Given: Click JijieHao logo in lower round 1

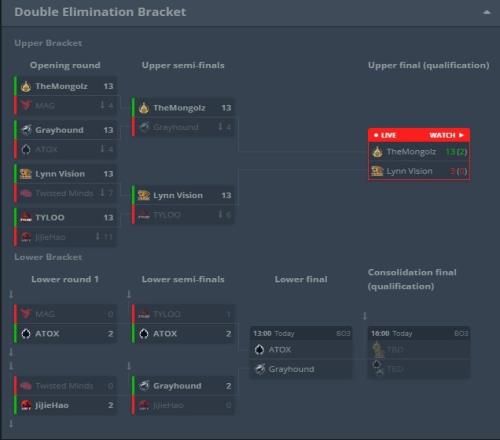Looking at the screenshot, I should (26, 405).
